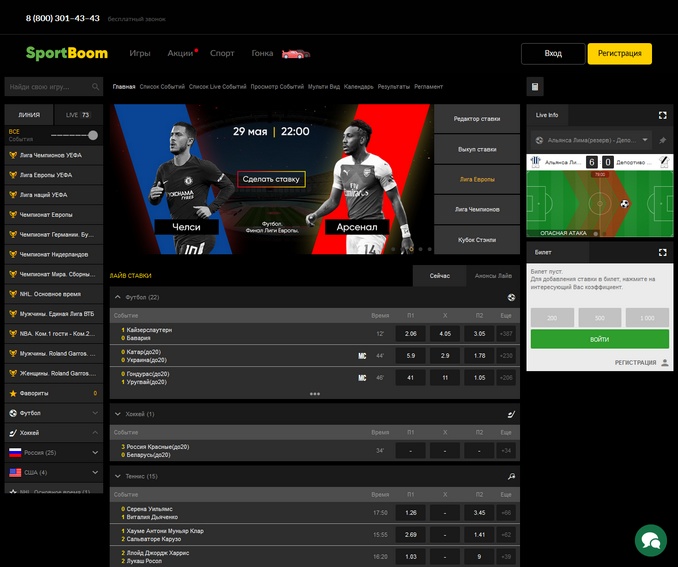678x567 pixels.
Task: Maximize the Билет panel
Action: click(x=662, y=252)
